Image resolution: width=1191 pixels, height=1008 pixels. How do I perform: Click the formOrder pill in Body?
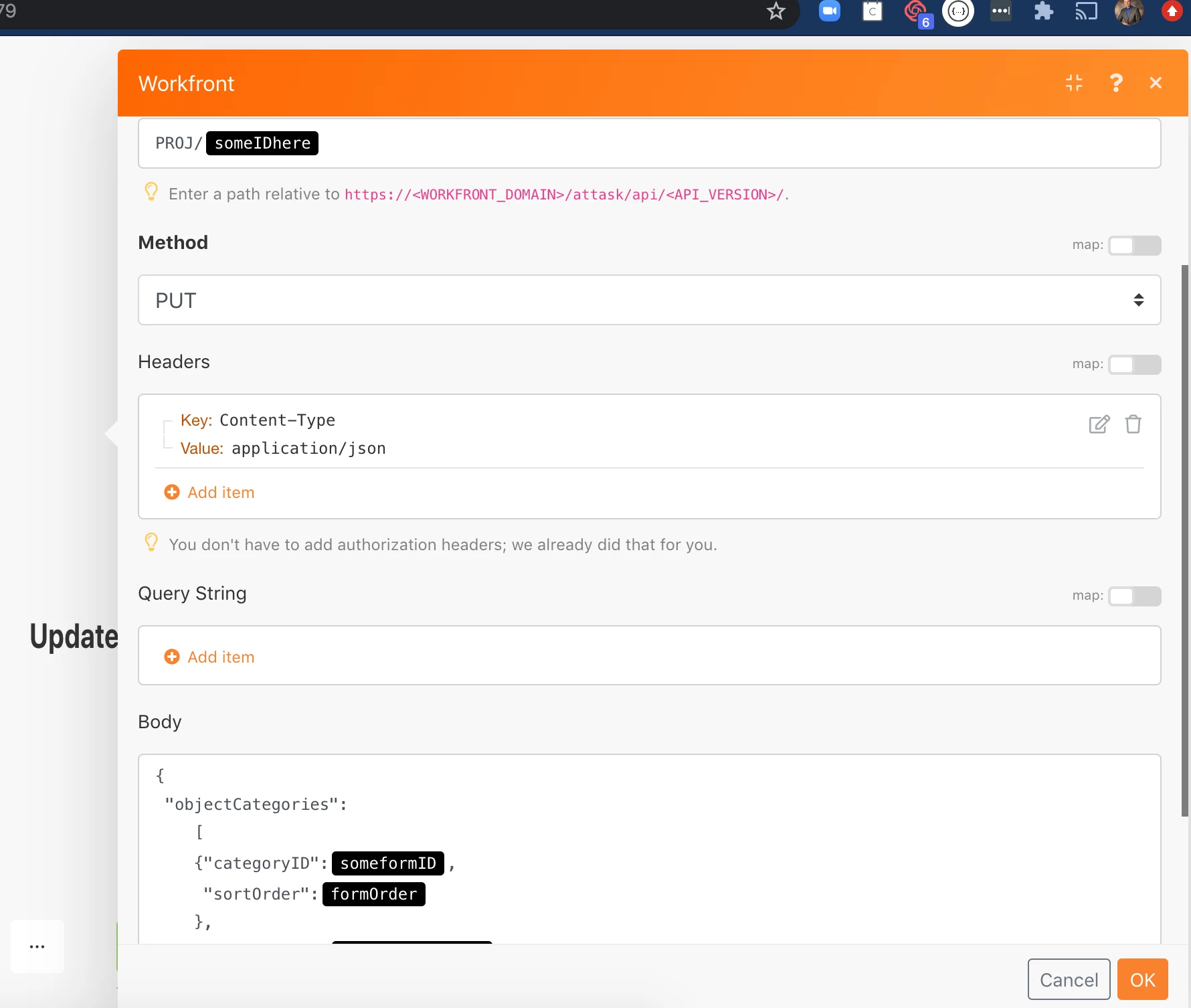coord(374,894)
